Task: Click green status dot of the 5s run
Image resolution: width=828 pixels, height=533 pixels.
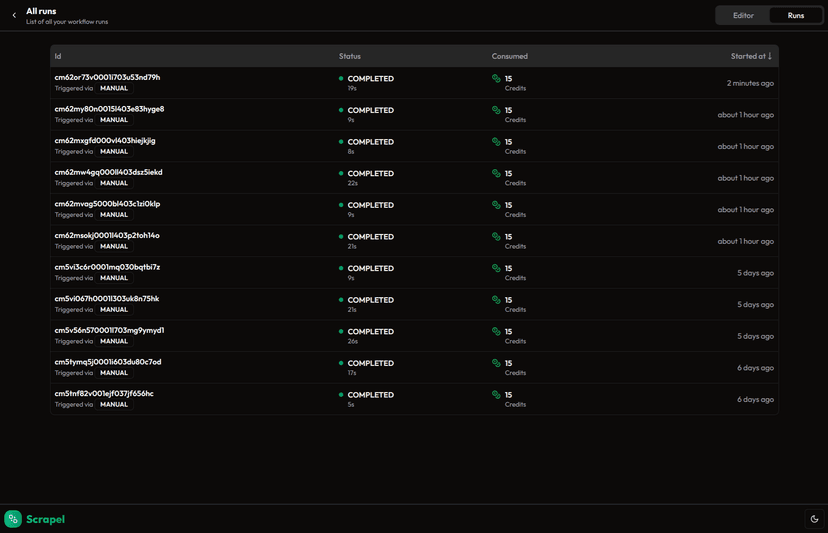Action: click(x=341, y=395)
